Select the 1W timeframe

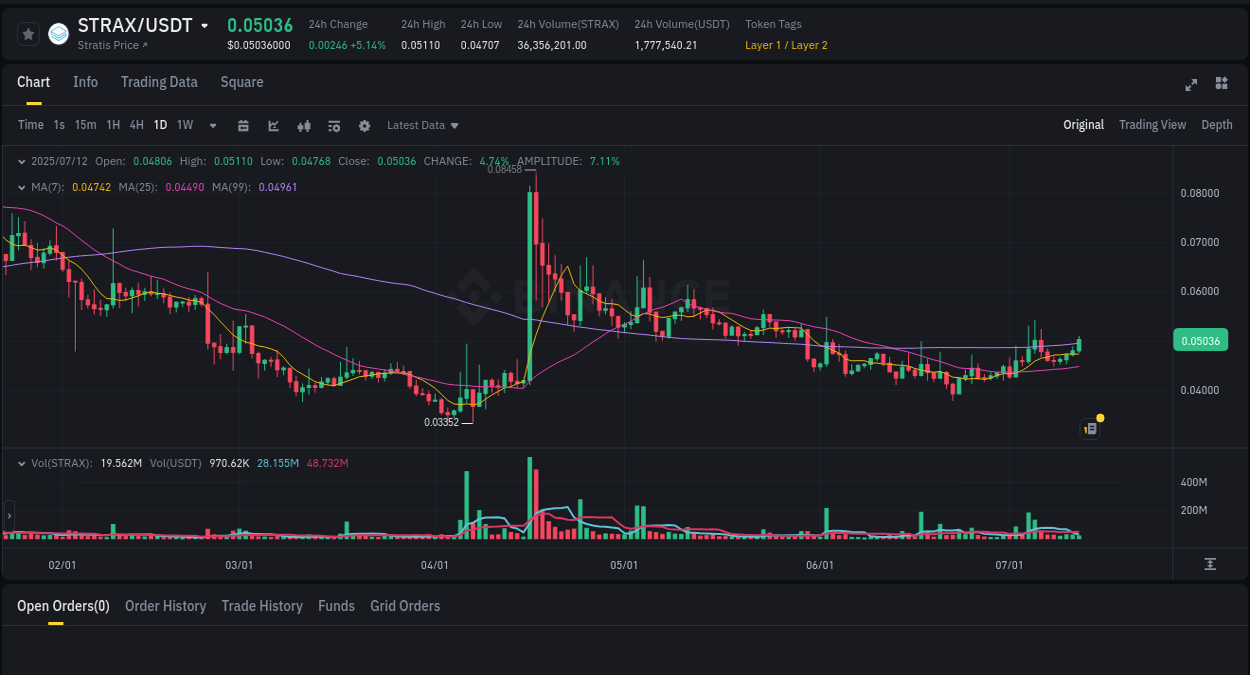click(184, 125)
